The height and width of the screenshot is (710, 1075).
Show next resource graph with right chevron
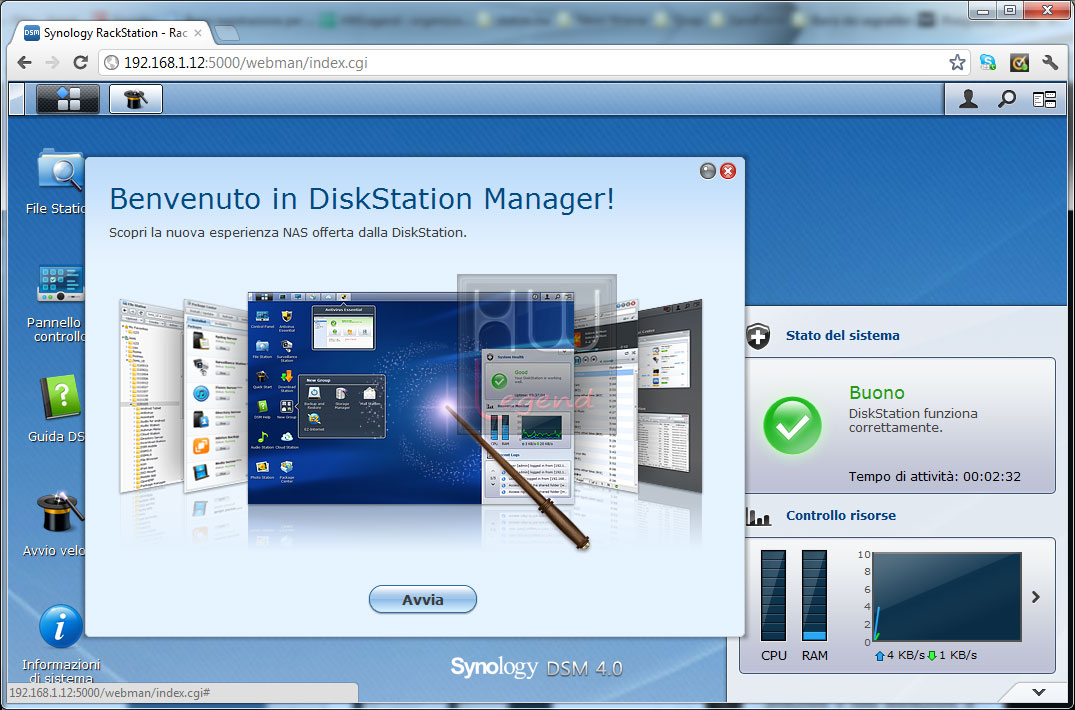pos(1036,598)
